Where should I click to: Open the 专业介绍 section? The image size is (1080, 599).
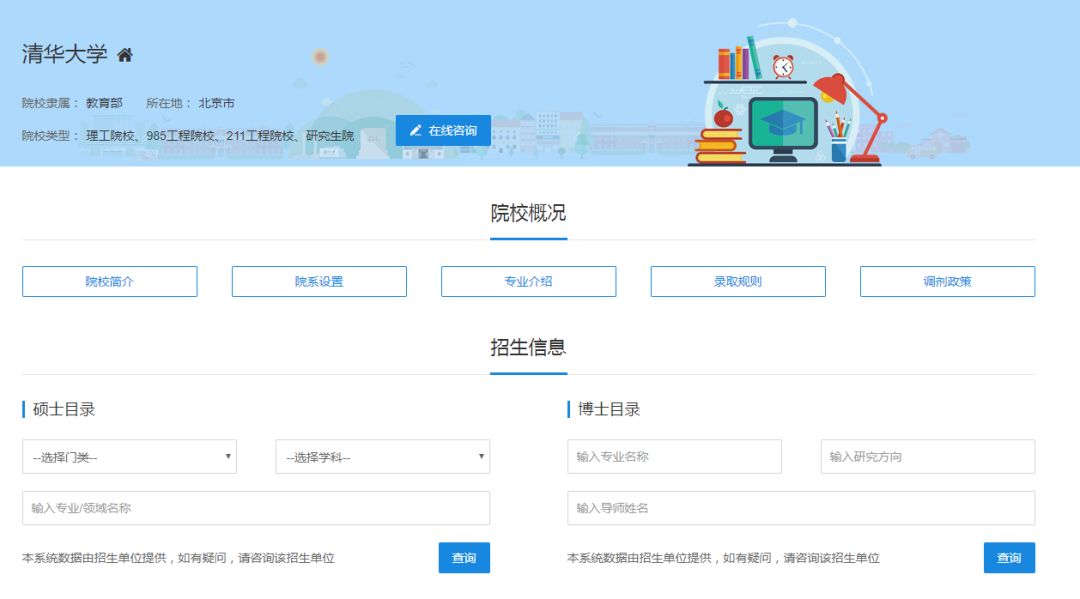(x=528, y=282)
